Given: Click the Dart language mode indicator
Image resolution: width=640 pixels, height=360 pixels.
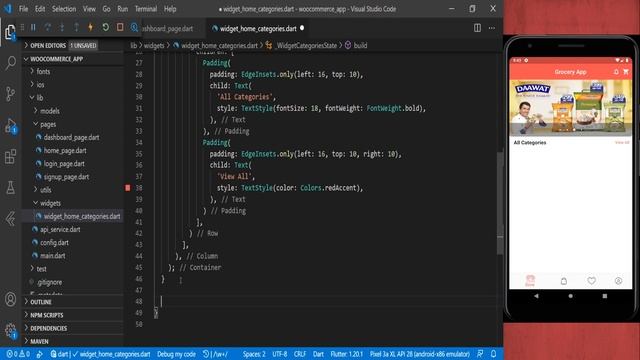Looking at the screenshot, I should click(318, 354).
